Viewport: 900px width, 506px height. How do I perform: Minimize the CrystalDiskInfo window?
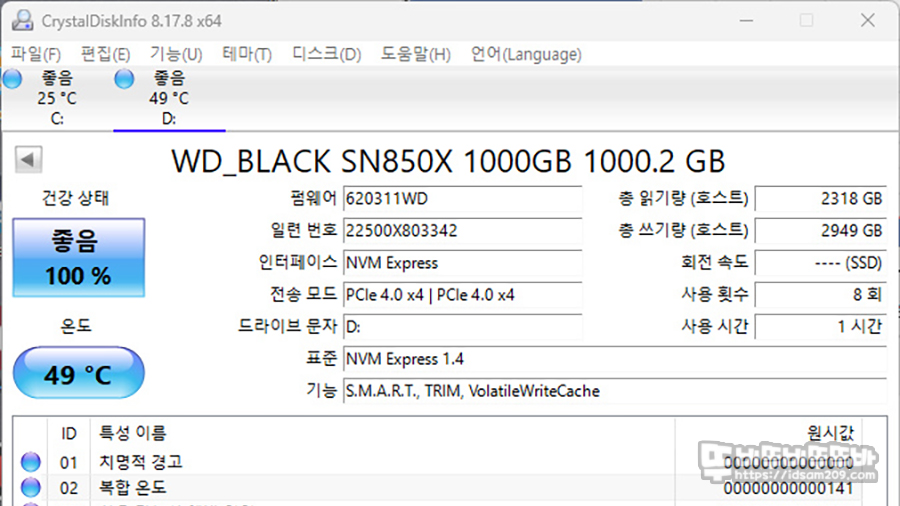tap(746, 21)
